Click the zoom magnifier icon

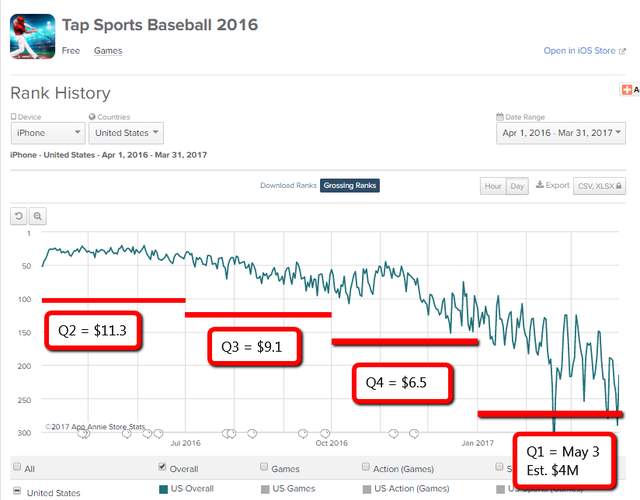(38, 216)
